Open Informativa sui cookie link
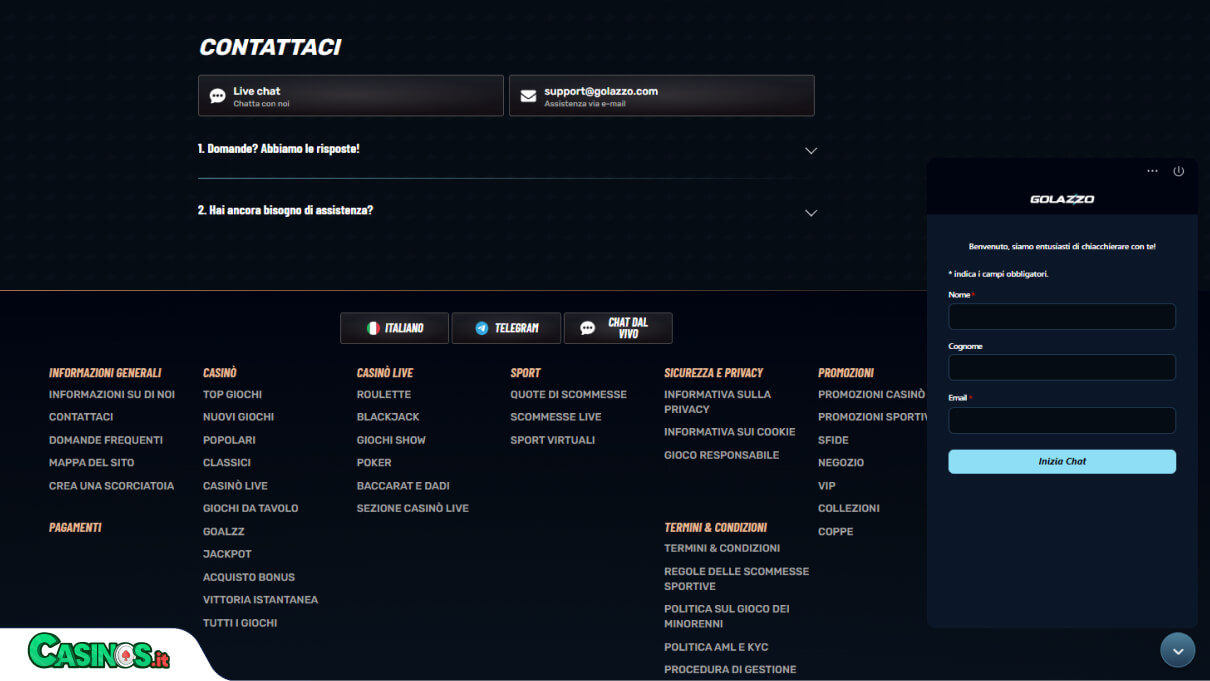This screenshot has height=681, width=1210. point(730,432)
